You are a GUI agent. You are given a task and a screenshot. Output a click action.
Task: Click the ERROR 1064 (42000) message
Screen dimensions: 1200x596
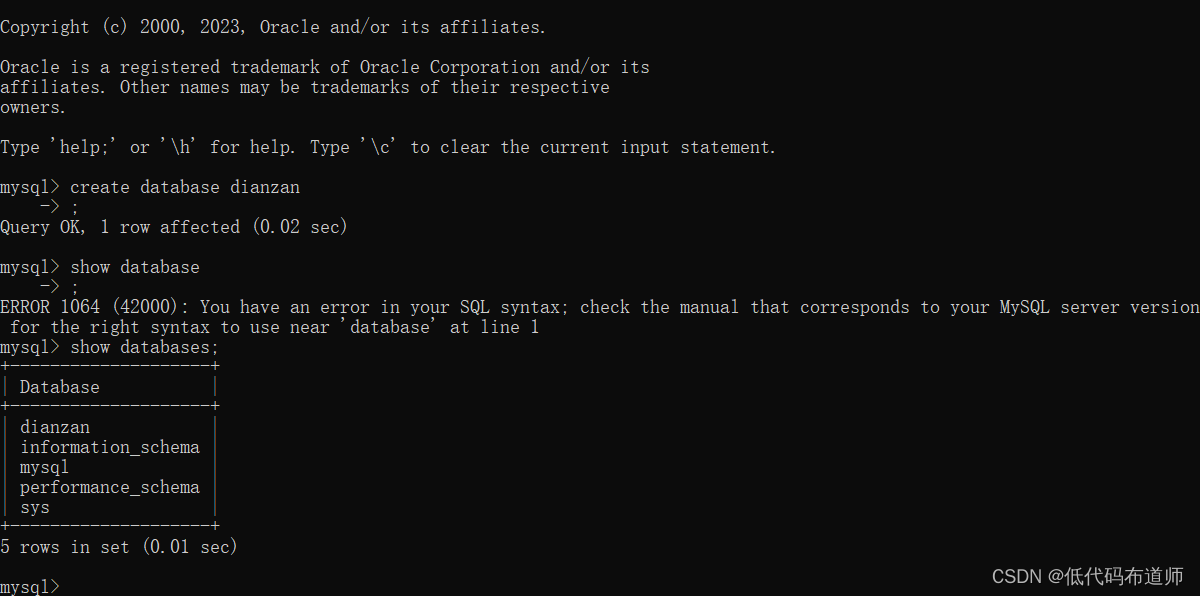coord(600,307)
